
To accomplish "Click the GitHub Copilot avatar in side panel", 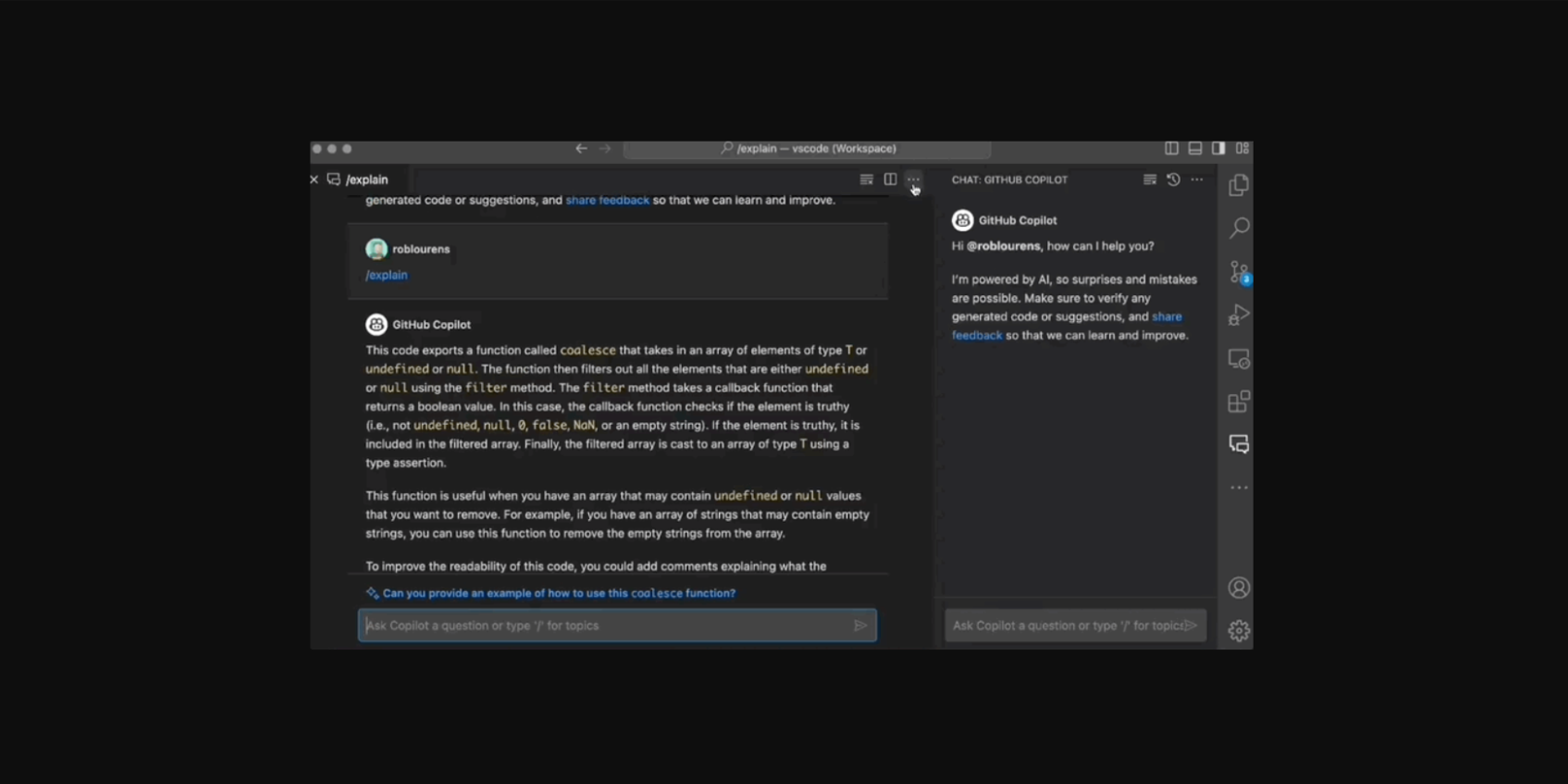I will pos(963,220).
